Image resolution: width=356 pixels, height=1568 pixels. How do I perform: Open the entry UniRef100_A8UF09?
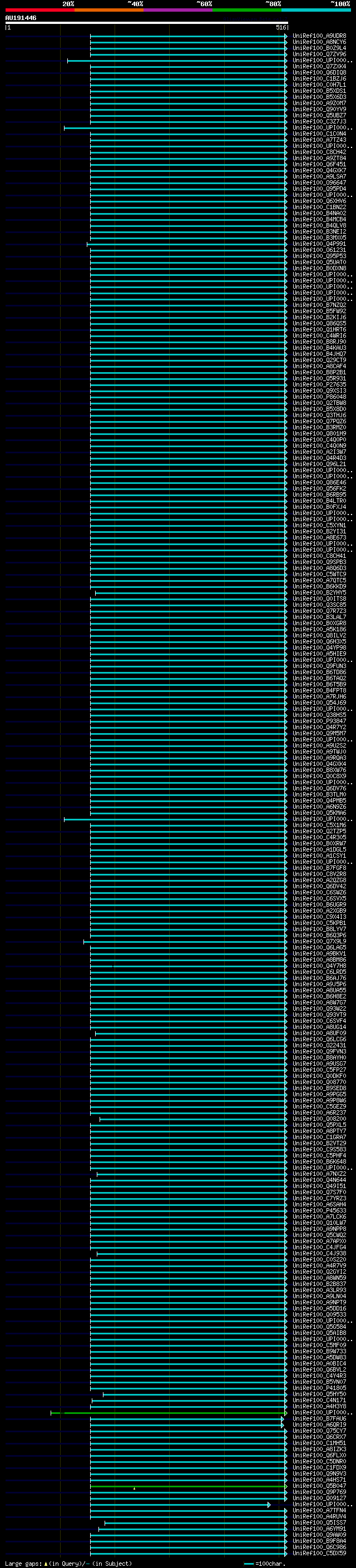[319, 1033]
